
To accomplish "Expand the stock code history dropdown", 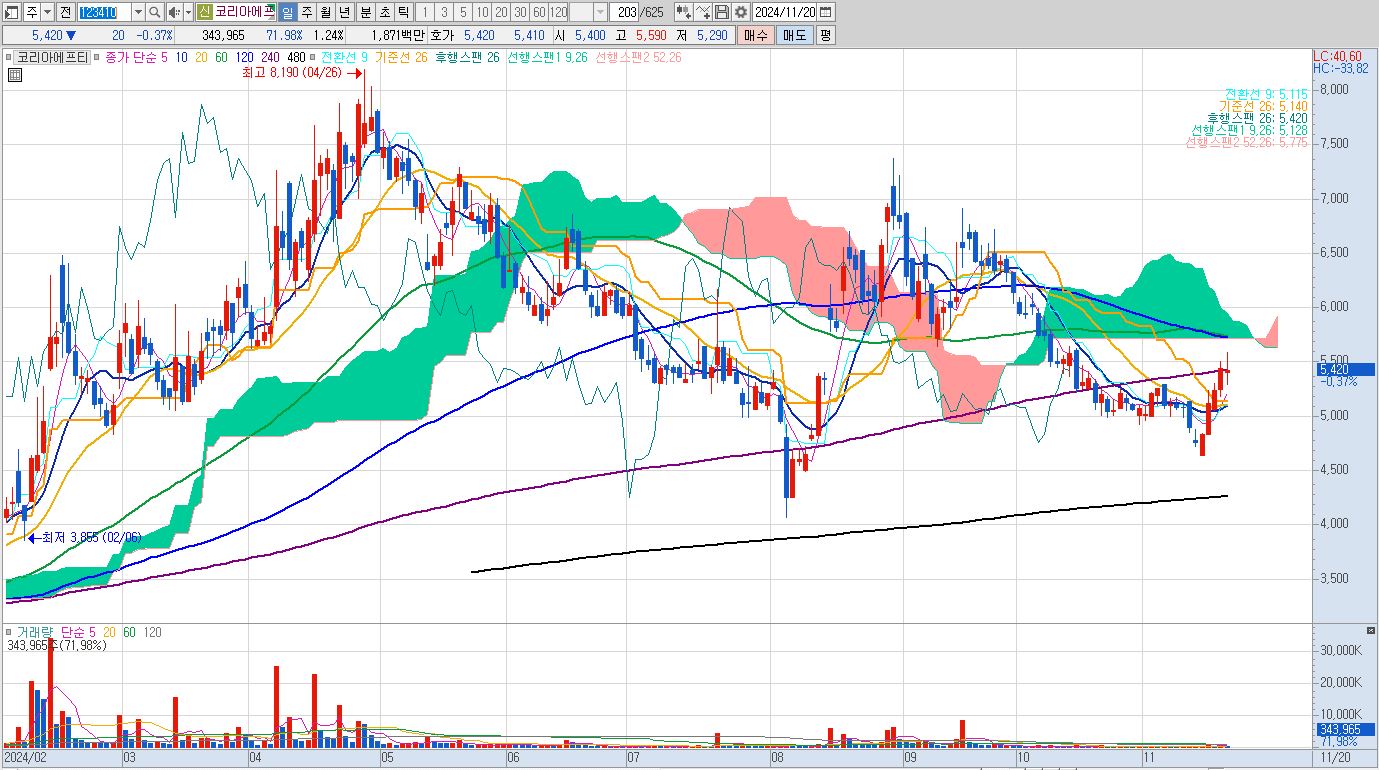I will [138, 12].
